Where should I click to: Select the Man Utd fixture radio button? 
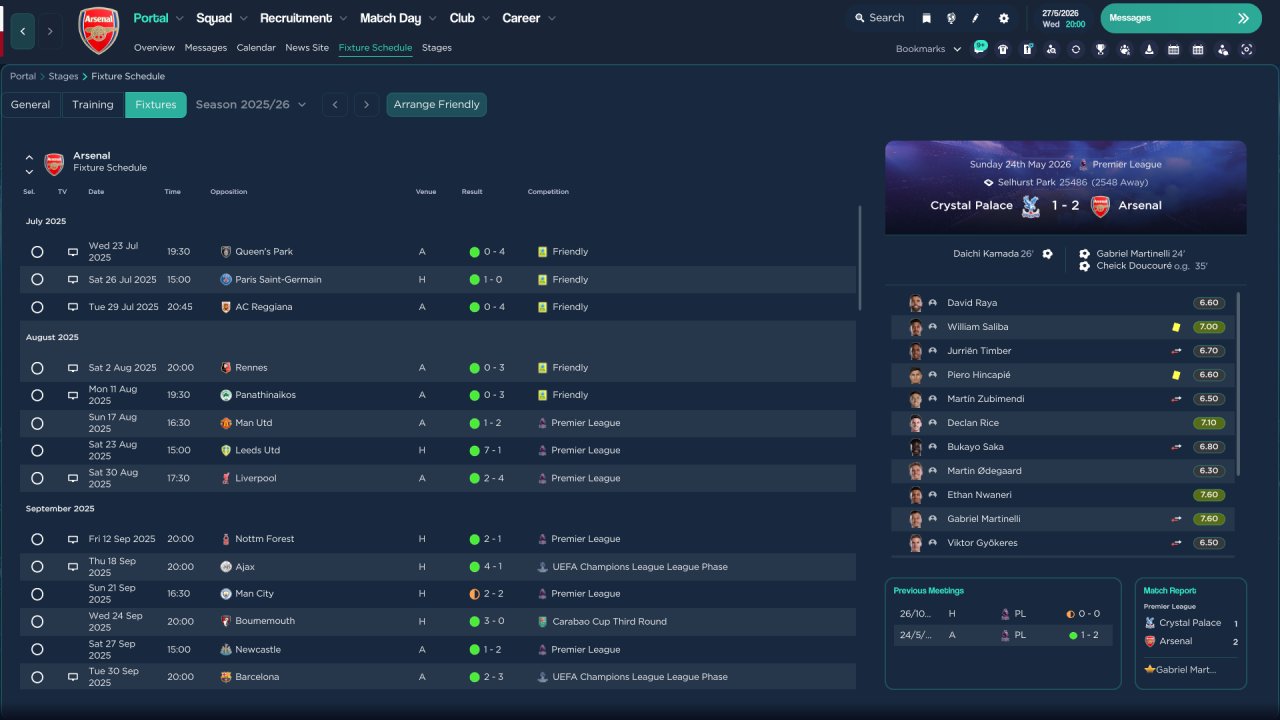[37, 423]
